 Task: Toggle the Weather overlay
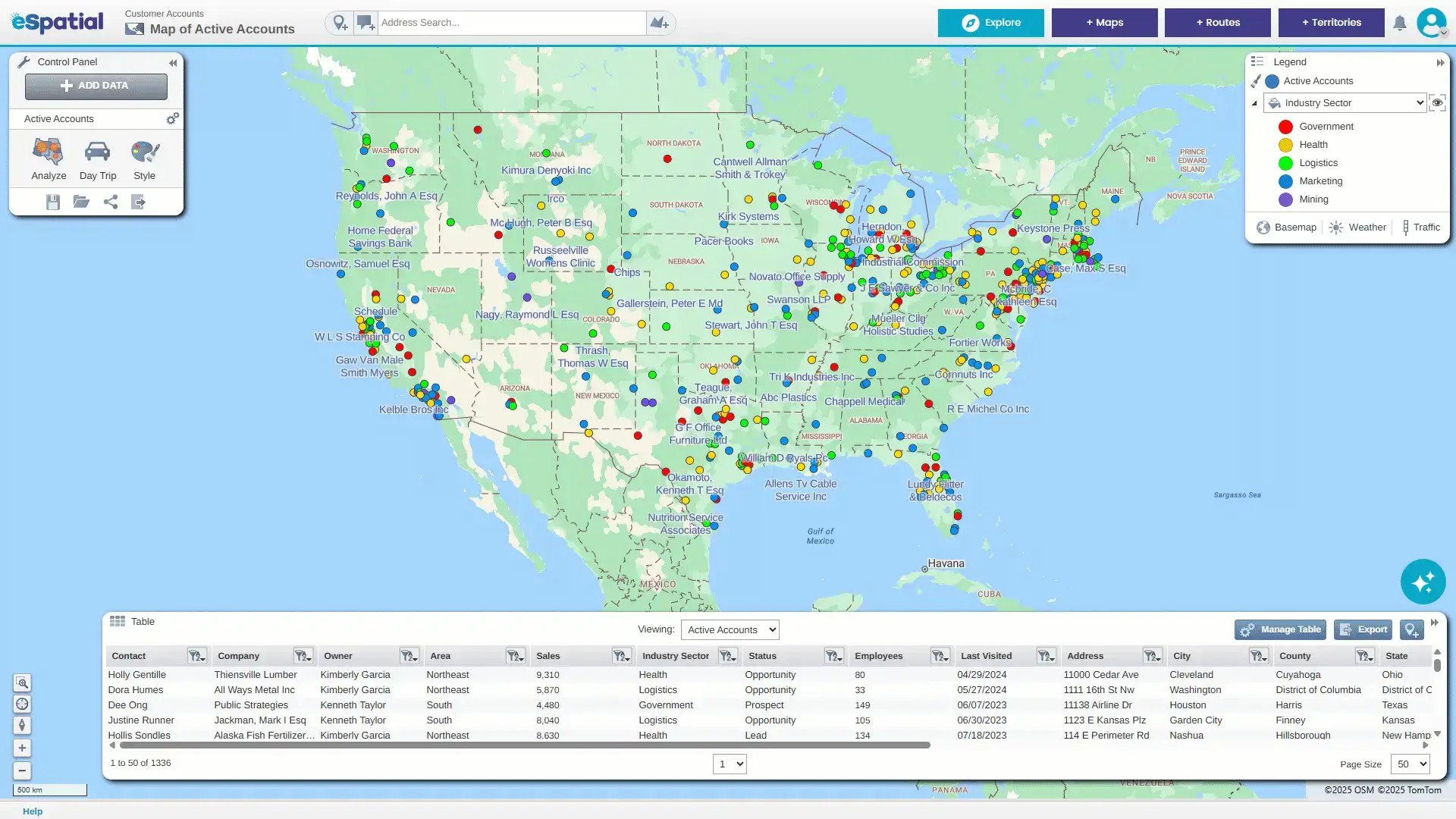click(x=1357, y=227)
